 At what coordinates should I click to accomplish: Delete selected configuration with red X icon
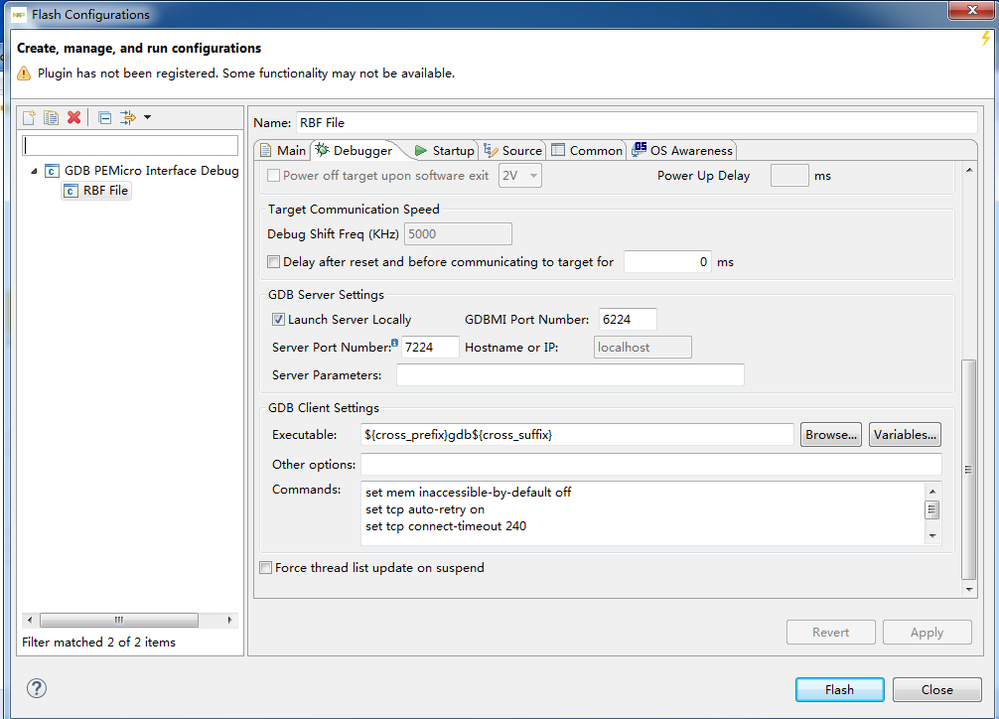pos(74,118)
